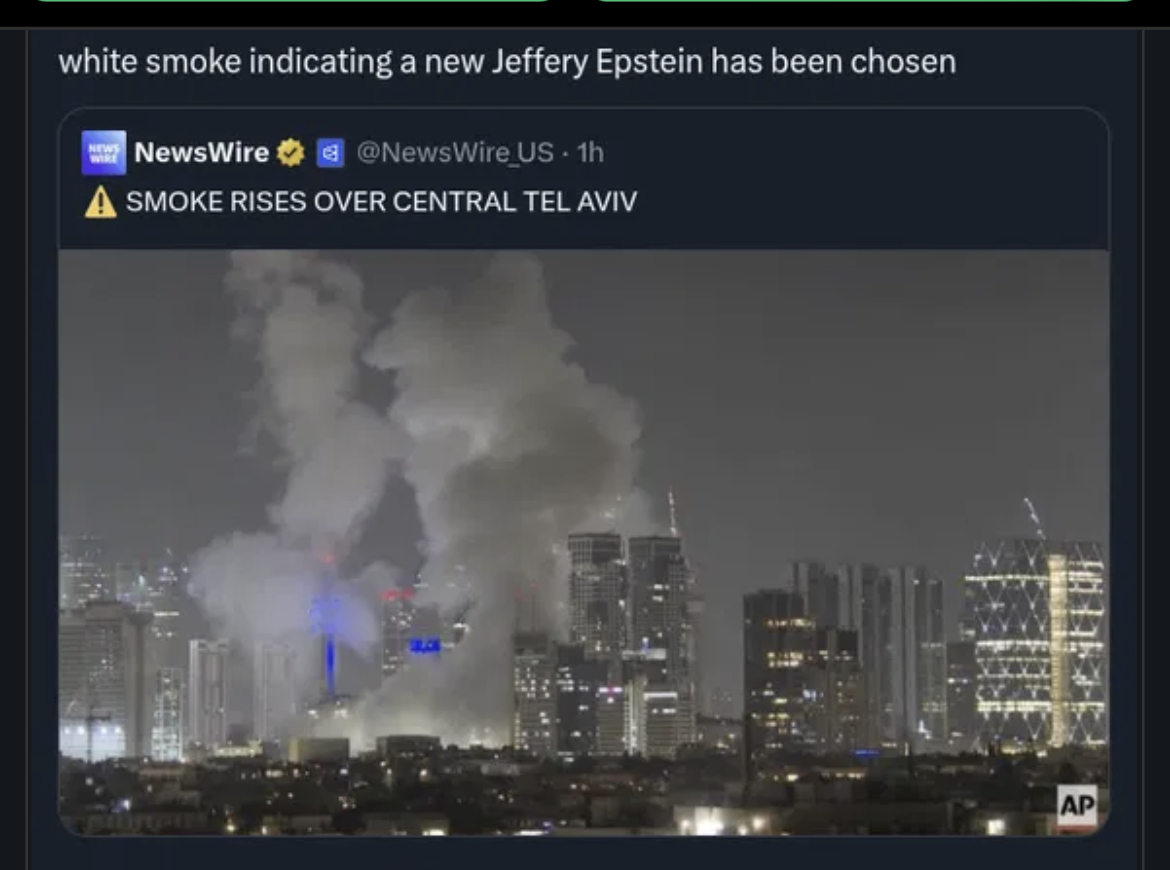Image resolution: width=1170 pixels, height=870 pixels.
Task: Open the NewsWire profile avatar
Action: (104, 152)
